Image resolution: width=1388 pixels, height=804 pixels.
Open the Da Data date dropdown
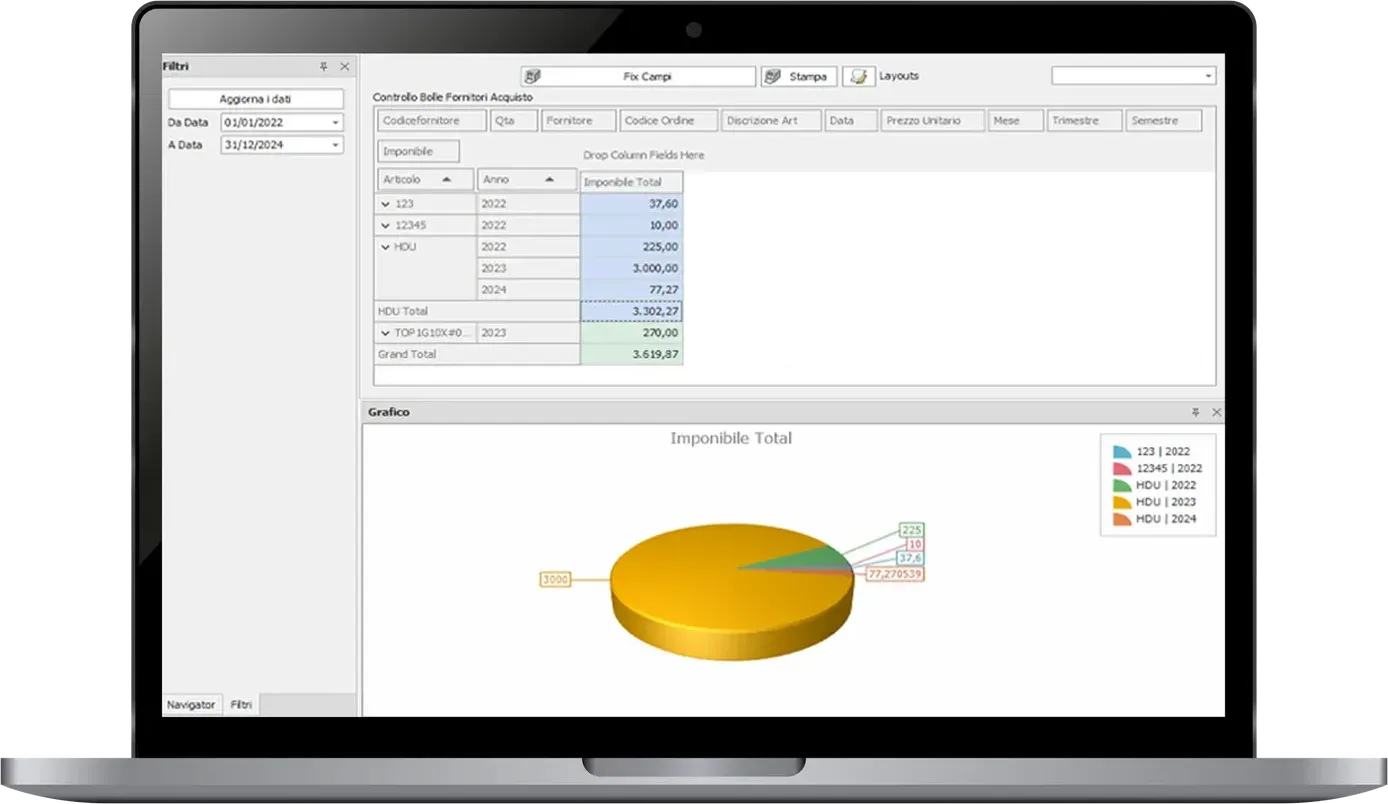tap(336, 123)
